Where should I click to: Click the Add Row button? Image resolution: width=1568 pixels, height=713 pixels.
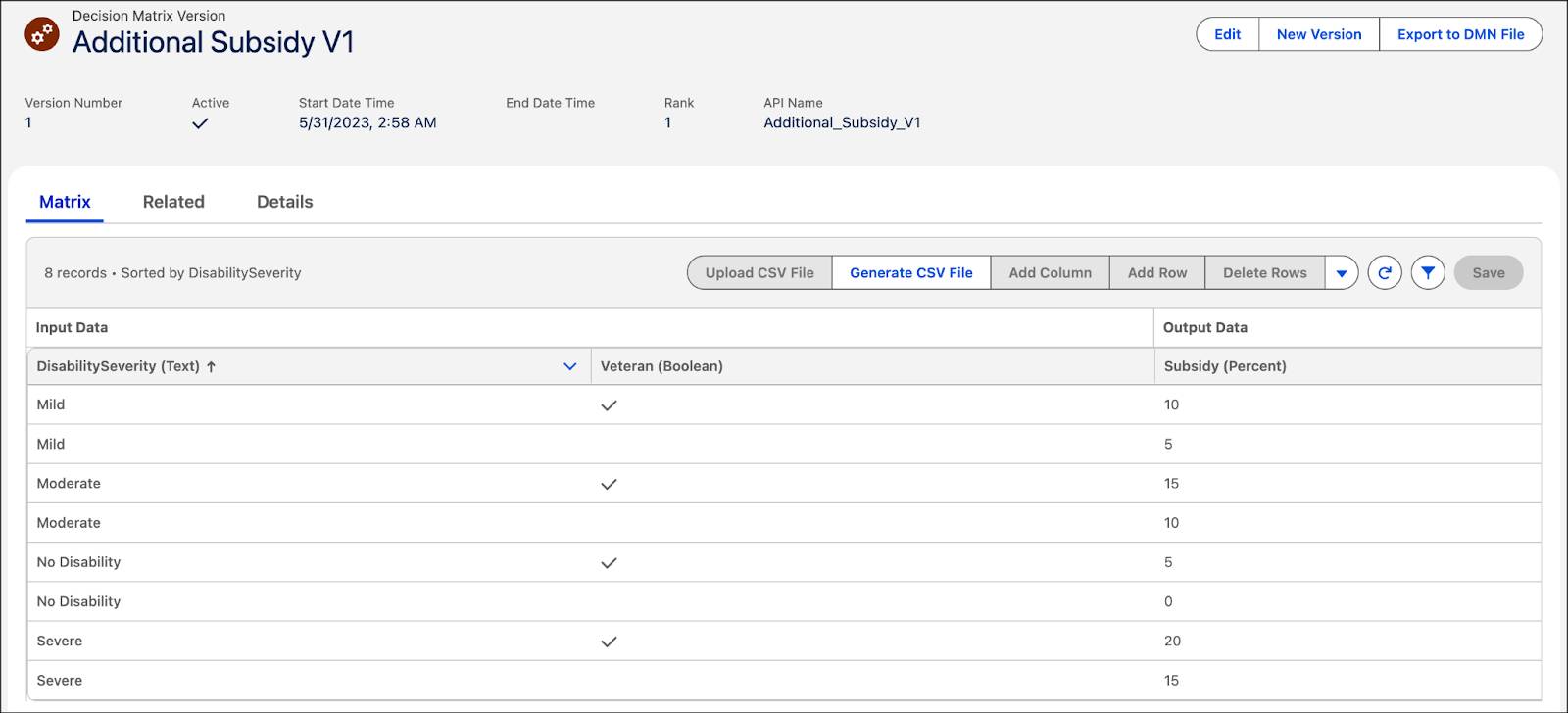pyautogui.click(x=1157, y=273)
